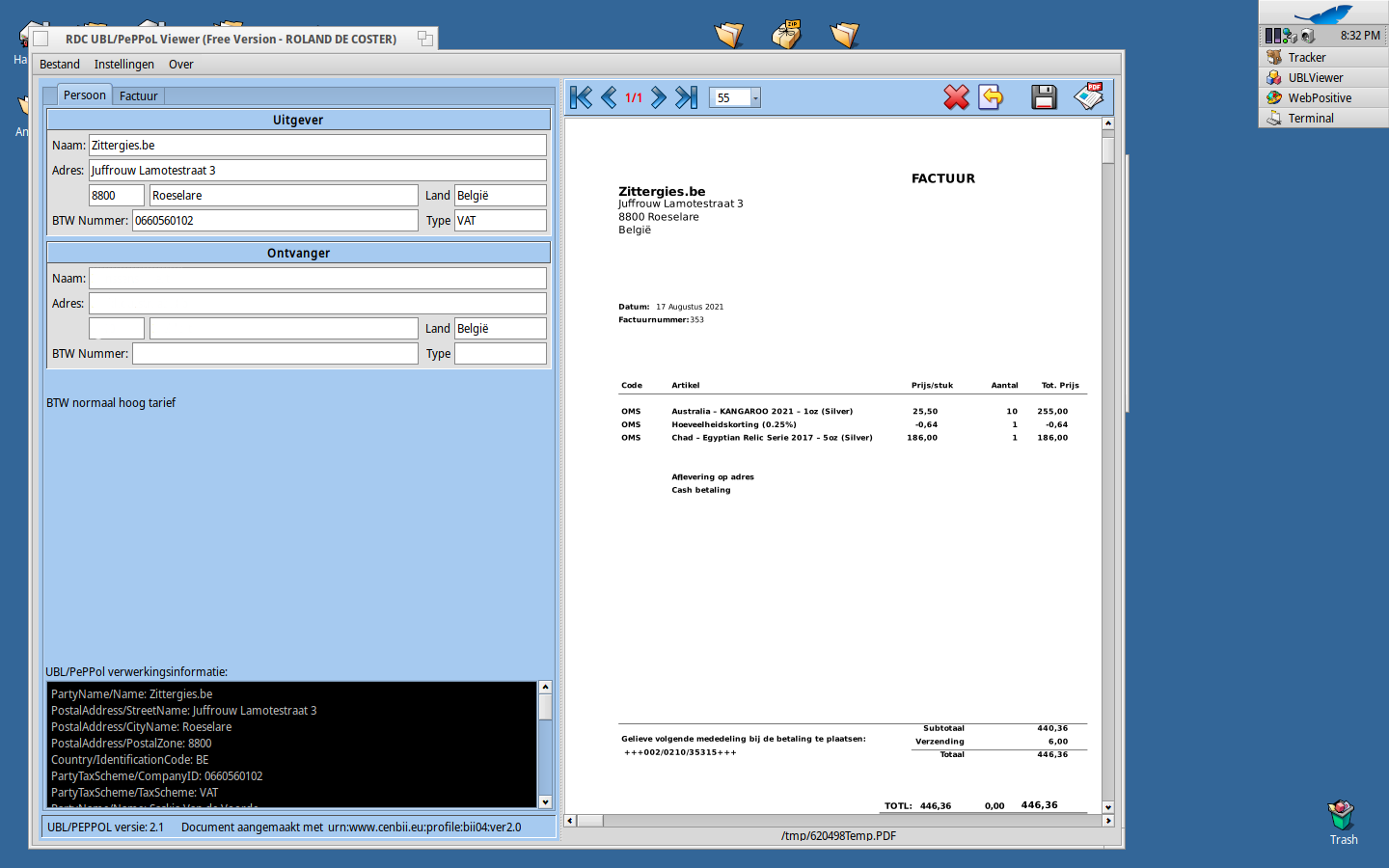The image size is (1389, 868).
Task: Click the WebPositive globe icon in Deskbar
Action: coord(1274,98)
